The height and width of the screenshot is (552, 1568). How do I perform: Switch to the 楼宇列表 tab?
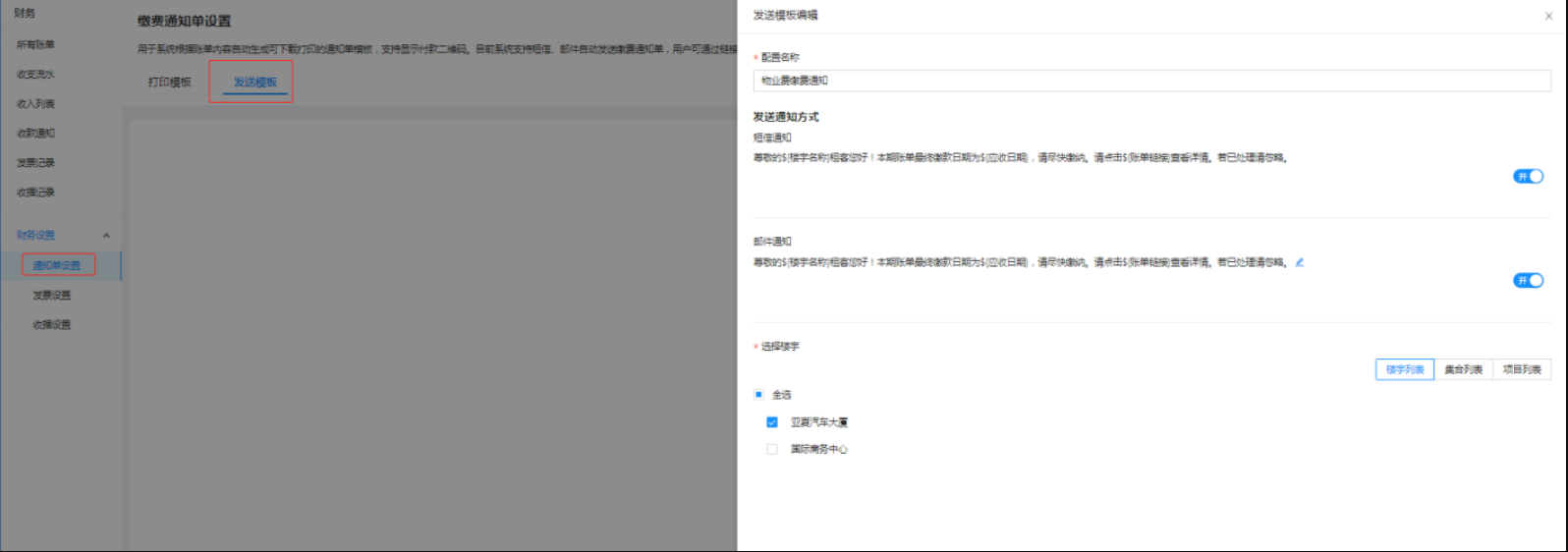tap(1404, 370)
